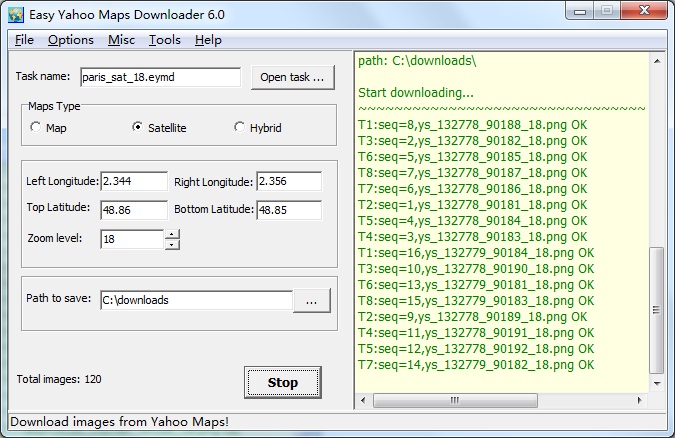Browse for save folder with ellipsis button
This screenshot has height=438, width=675.
(x=312, y=301)
